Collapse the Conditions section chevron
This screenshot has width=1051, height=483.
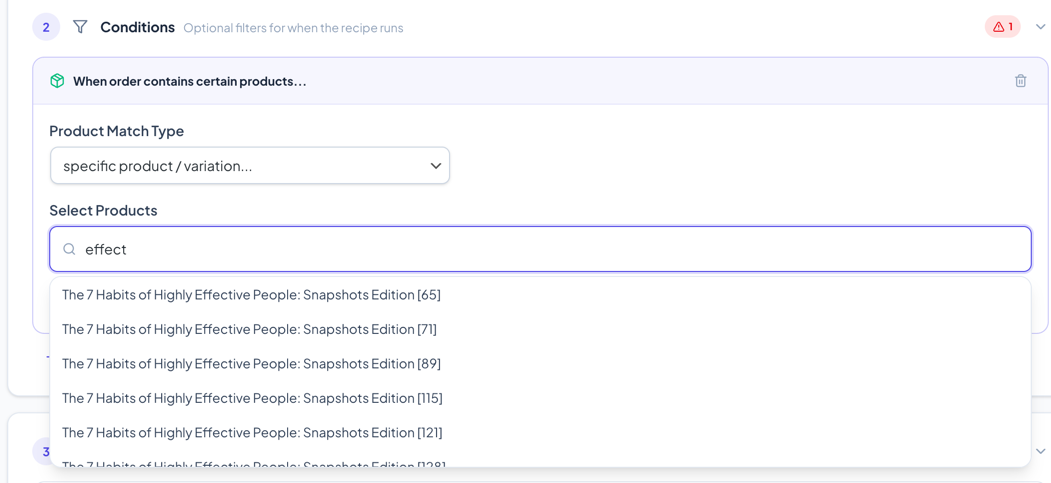tap(1040, 27)
